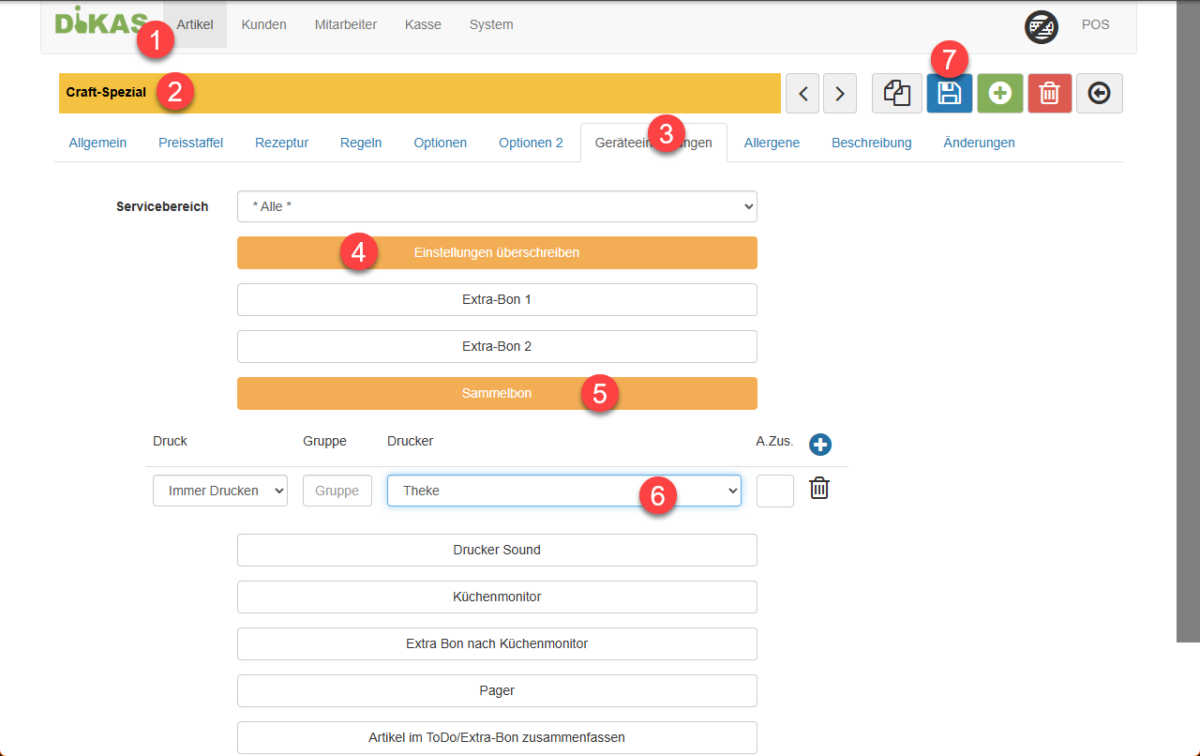Image resolution: width=1200 pixels, height=756 pixels.
Task: Enable the Küchenmonitor toggle
Action: pyautogui.click(x=496, y=597)
